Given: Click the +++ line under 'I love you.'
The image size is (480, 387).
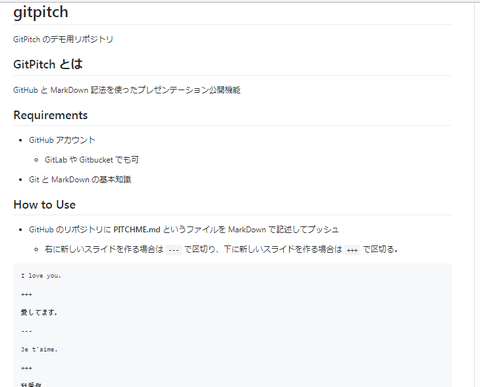Looking at the screenshot, I should coord(27,294).
